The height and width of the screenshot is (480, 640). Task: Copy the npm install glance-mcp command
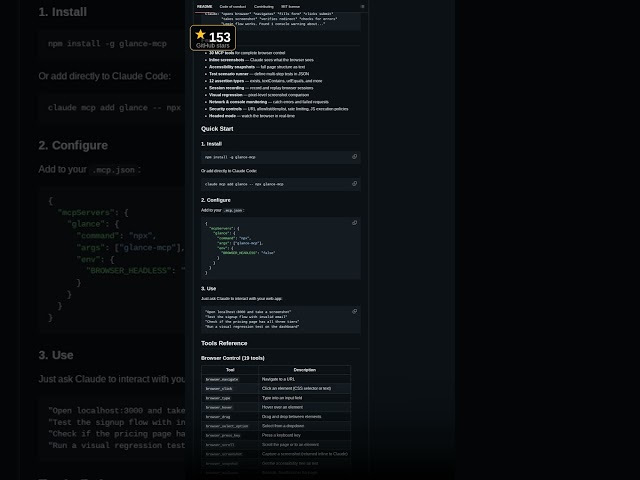354,157
